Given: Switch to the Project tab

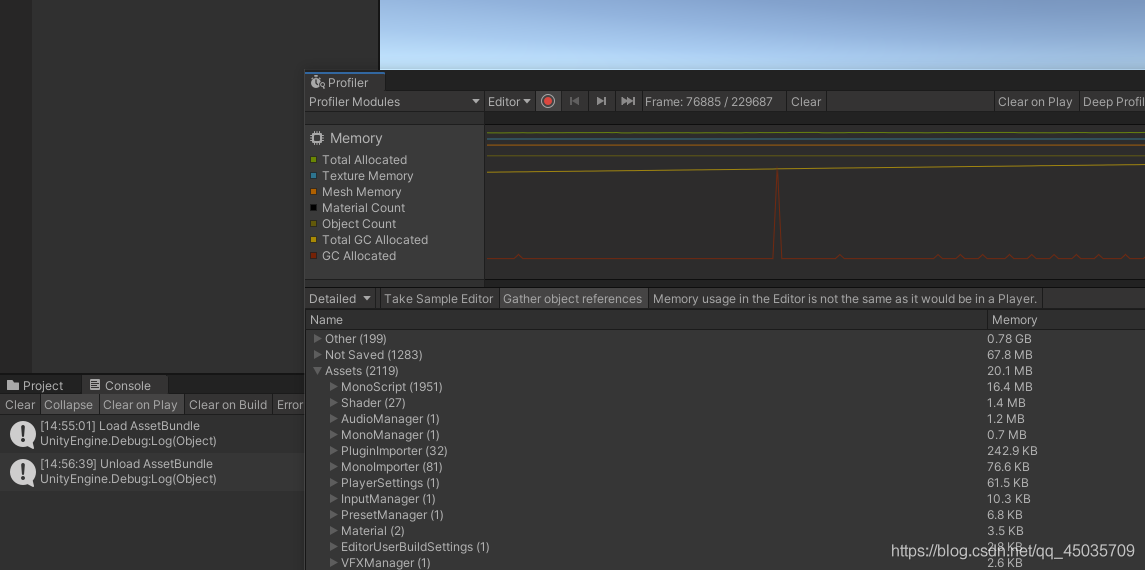Looking at the screenshot, I should 42,385.
